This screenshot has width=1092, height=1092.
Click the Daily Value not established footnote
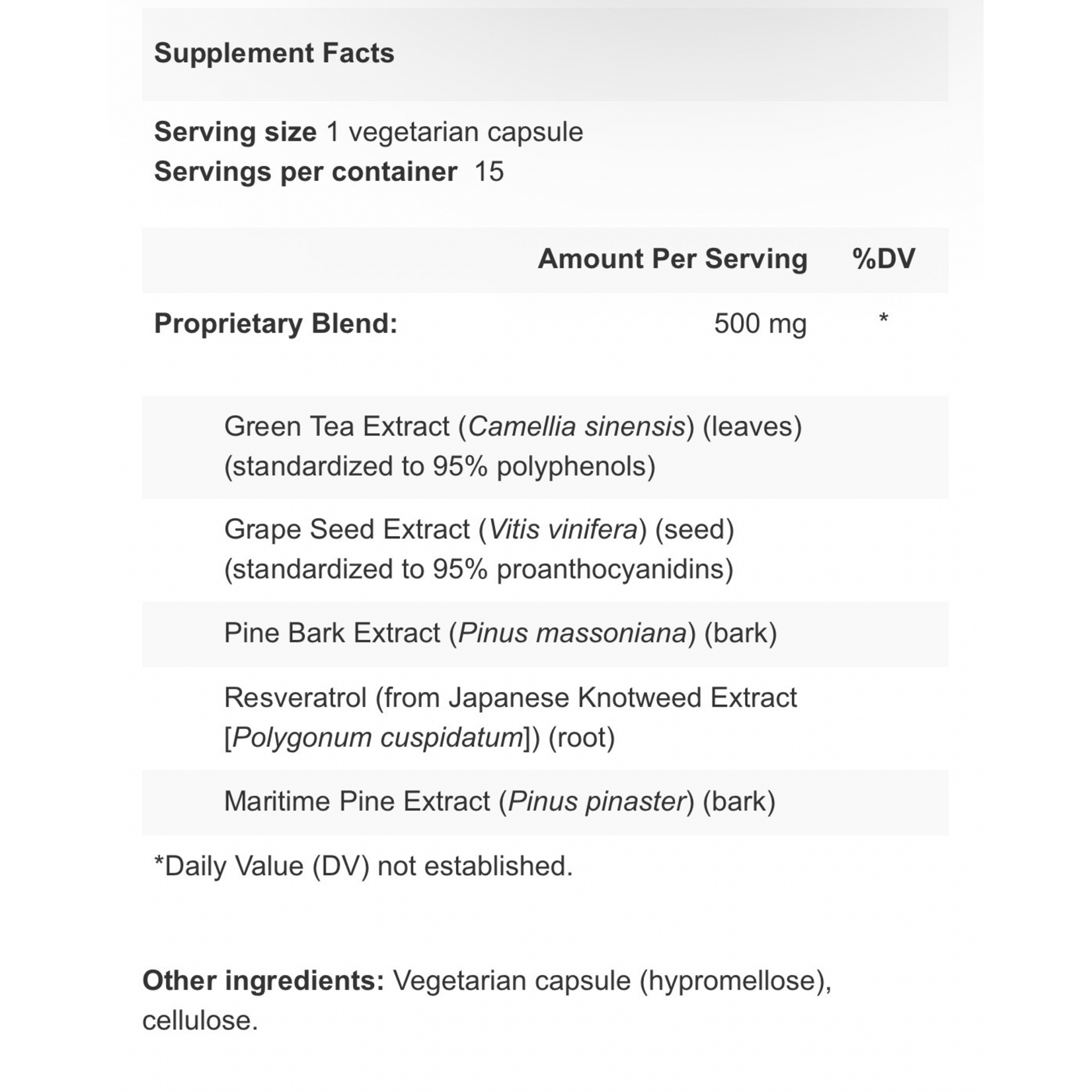(x=363, y=866)
